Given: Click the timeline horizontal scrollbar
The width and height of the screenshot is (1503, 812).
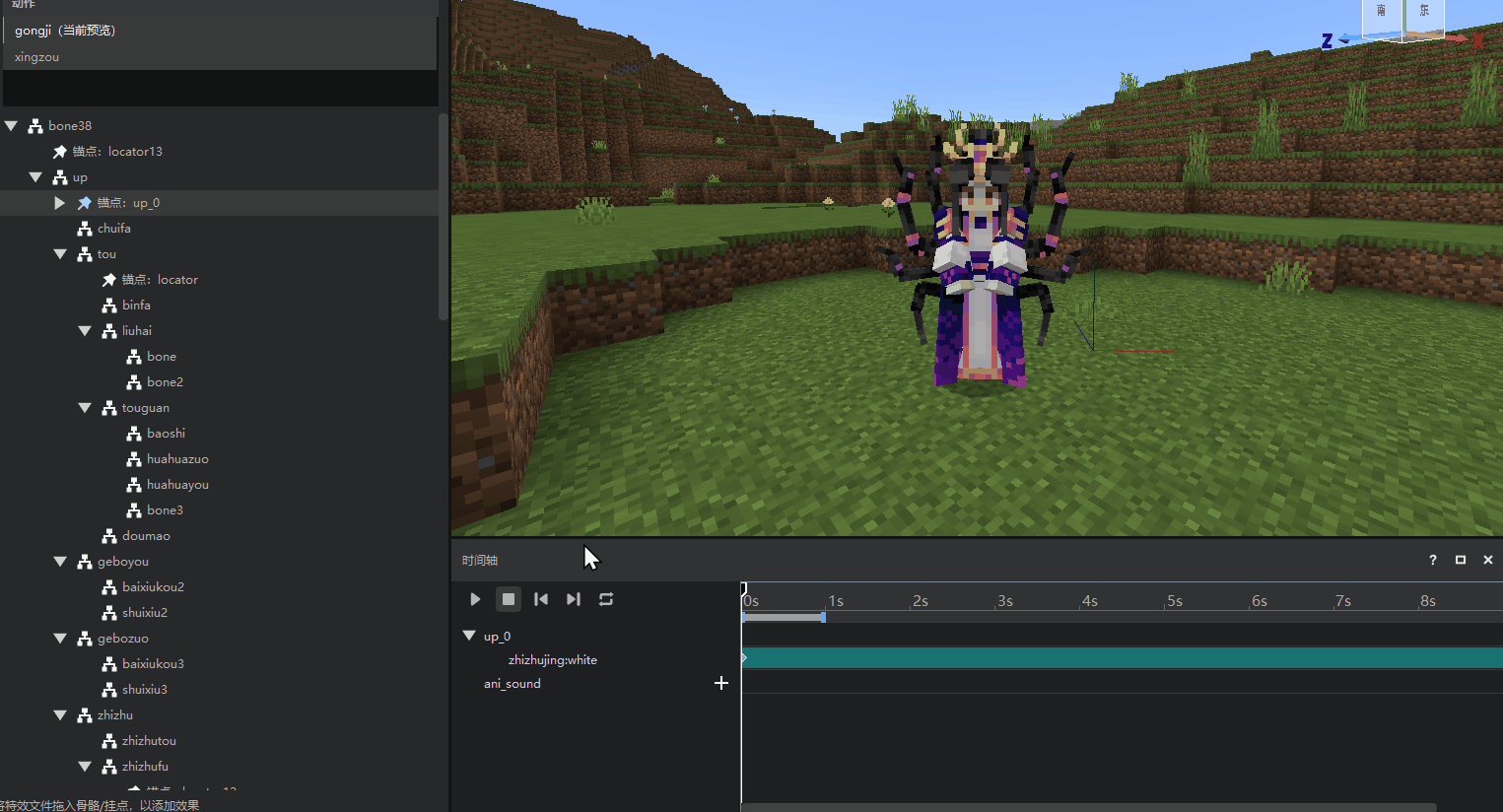Looking at the screenshot, I should pos(1089,807).
